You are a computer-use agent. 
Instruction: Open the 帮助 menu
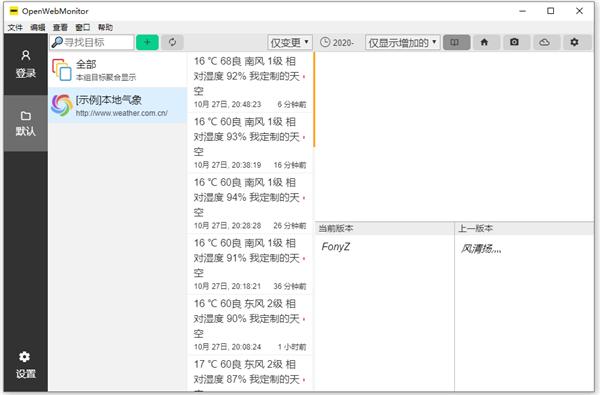[105, 27]
